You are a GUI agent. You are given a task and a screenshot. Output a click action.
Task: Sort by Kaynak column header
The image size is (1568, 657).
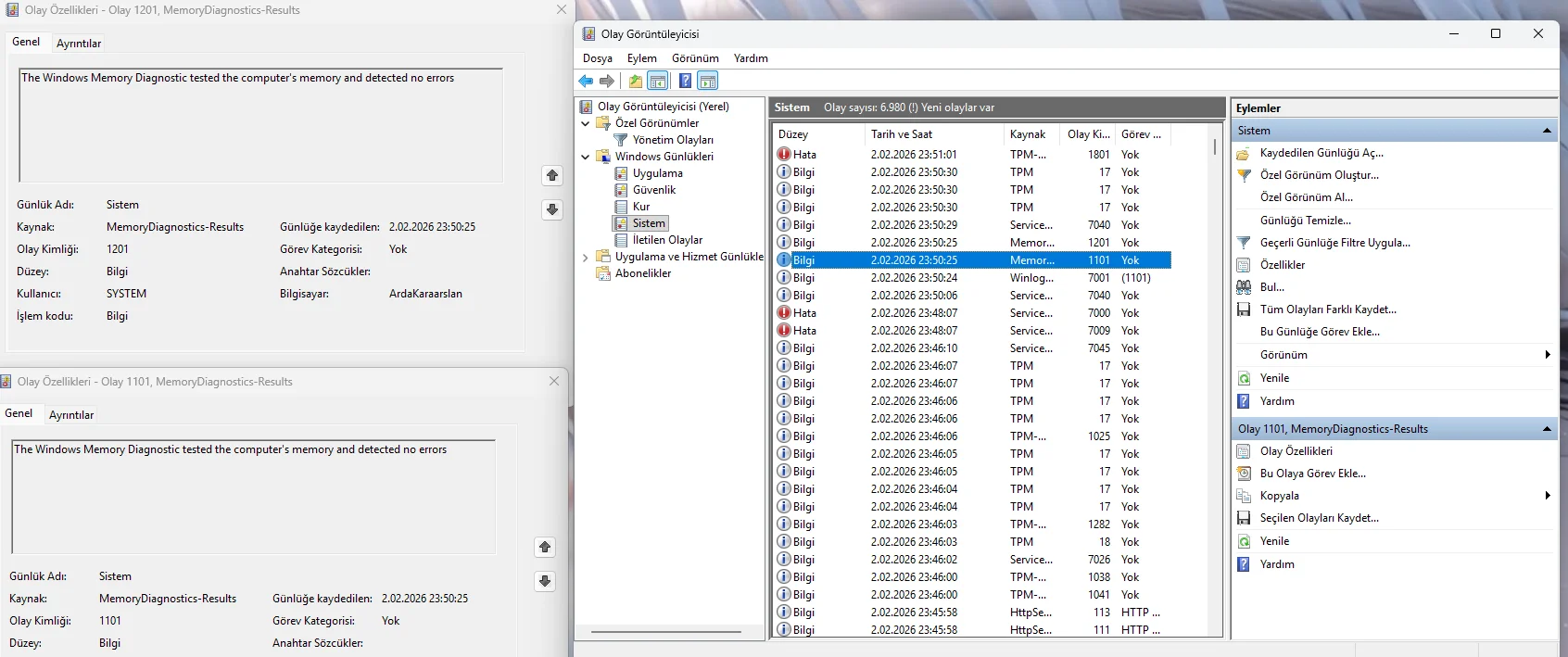pos(1032,134)
